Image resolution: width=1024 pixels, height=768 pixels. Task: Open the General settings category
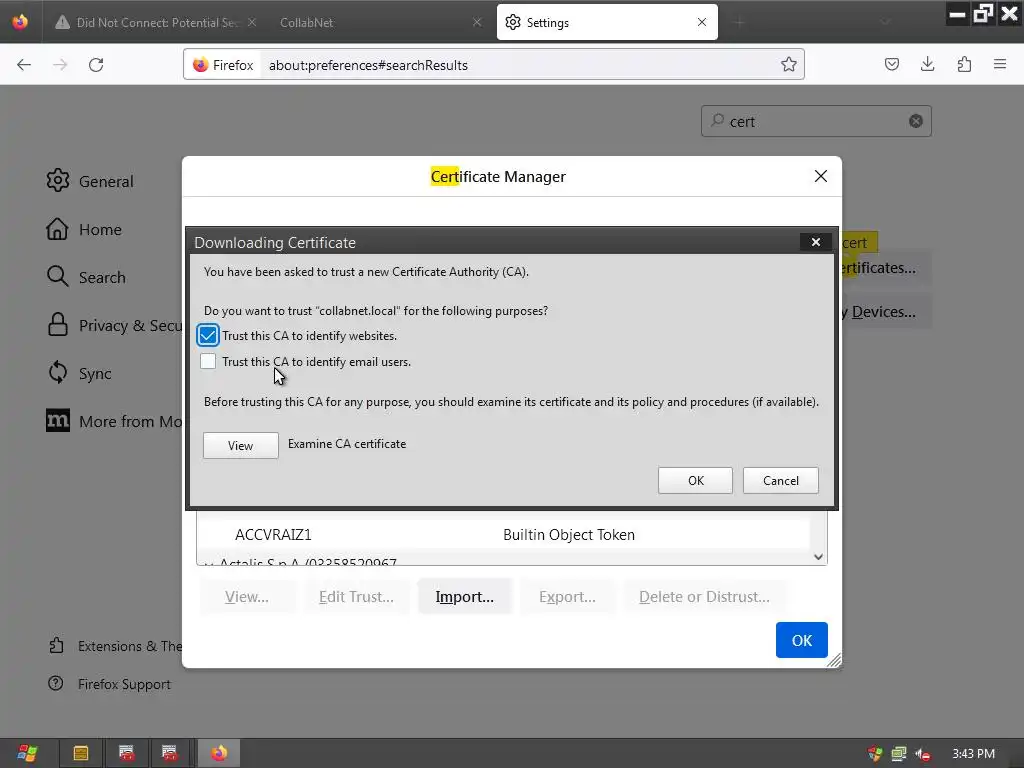click(x=90, y=181)
